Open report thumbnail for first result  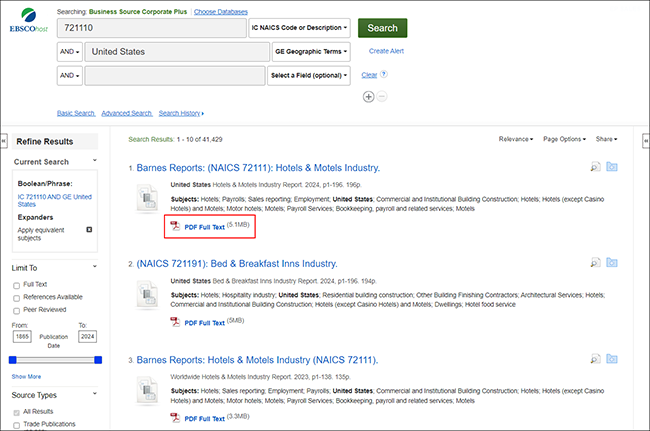click(x=148, y=199)
